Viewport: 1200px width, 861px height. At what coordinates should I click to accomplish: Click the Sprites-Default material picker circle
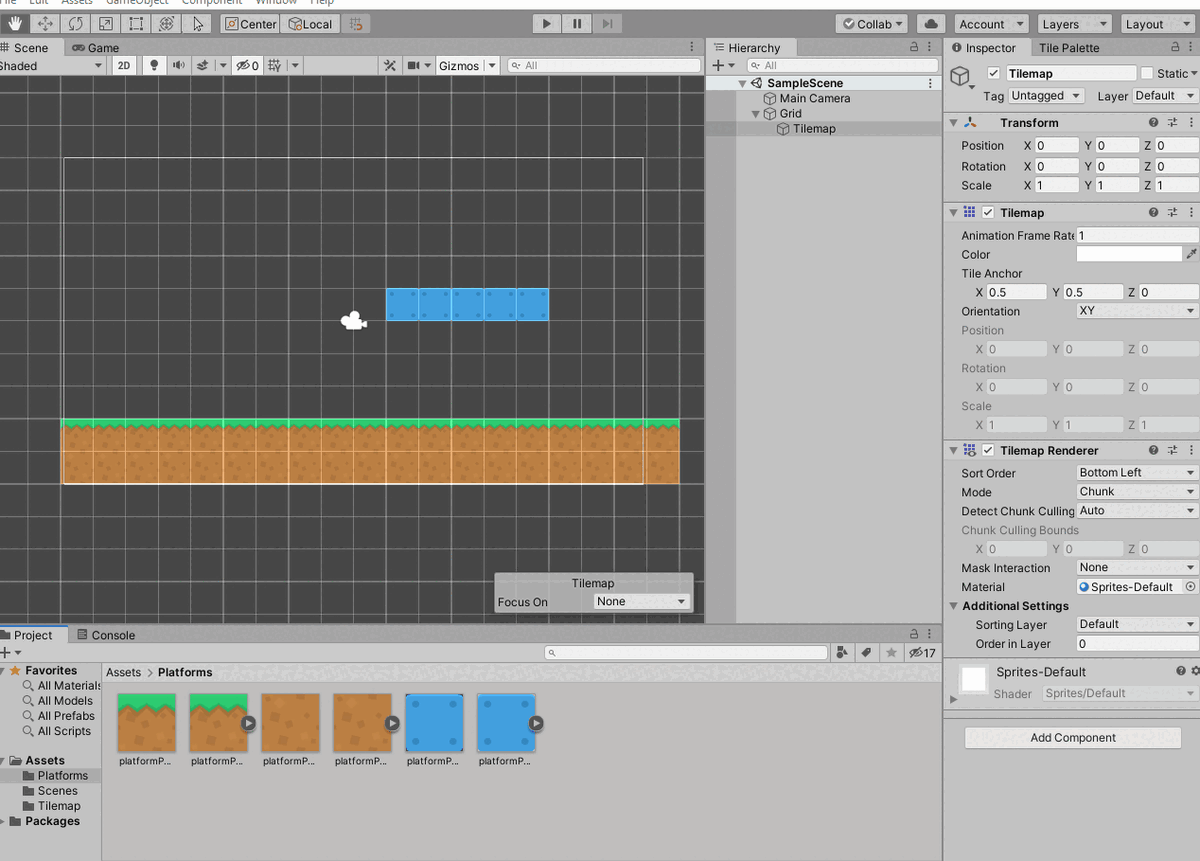(1190, 587)
